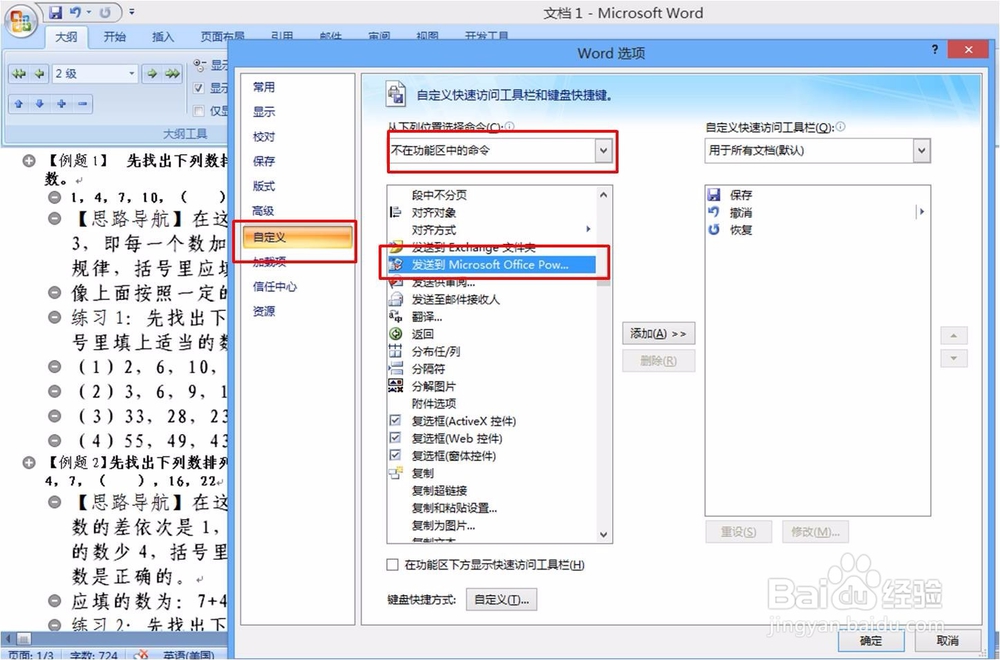Viewport: 1000px width, 660px height.
Task: Select 版式 category in Word Options
Action: click(263, 186)
